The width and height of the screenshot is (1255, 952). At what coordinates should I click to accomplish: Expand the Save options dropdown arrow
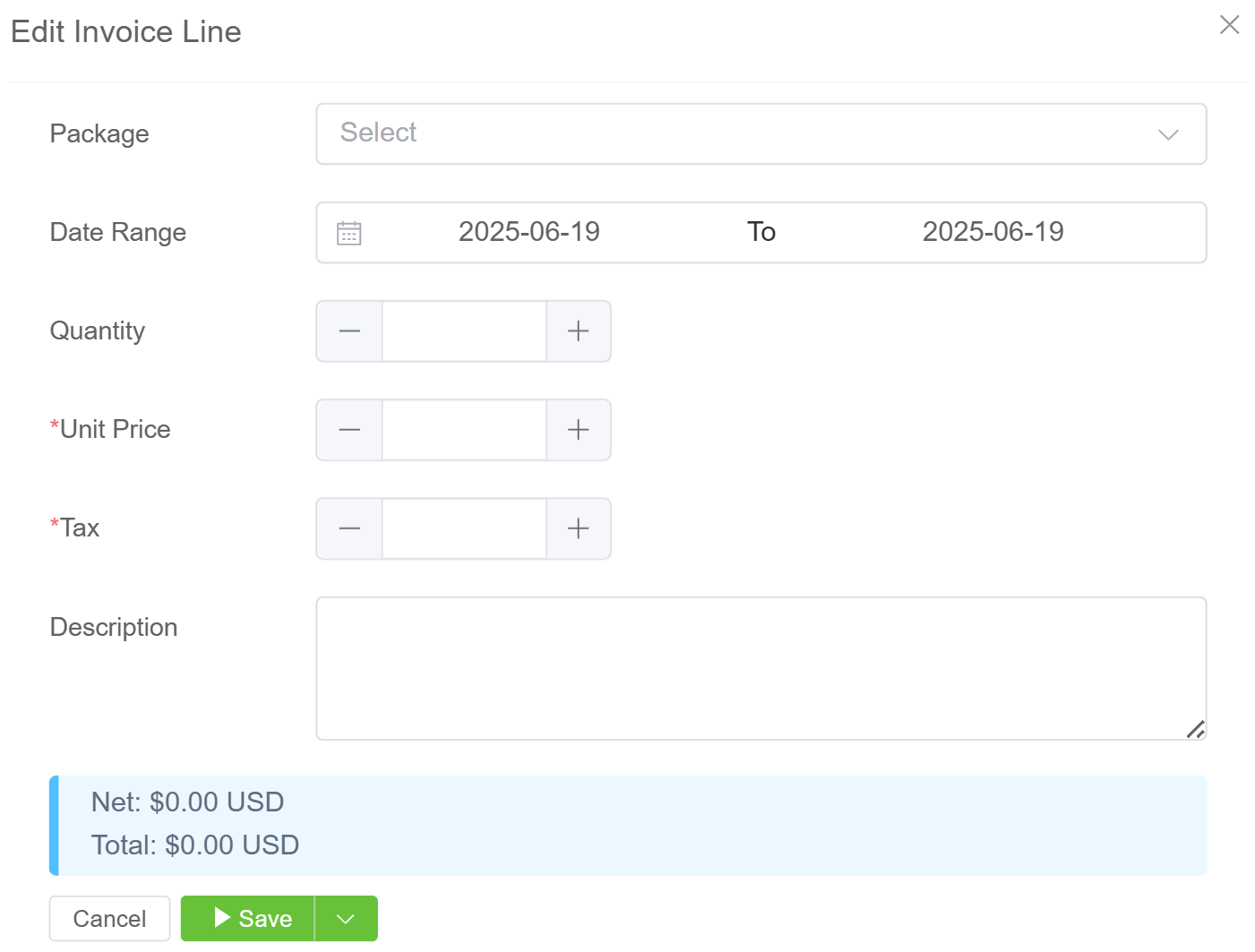coord(346,918)
